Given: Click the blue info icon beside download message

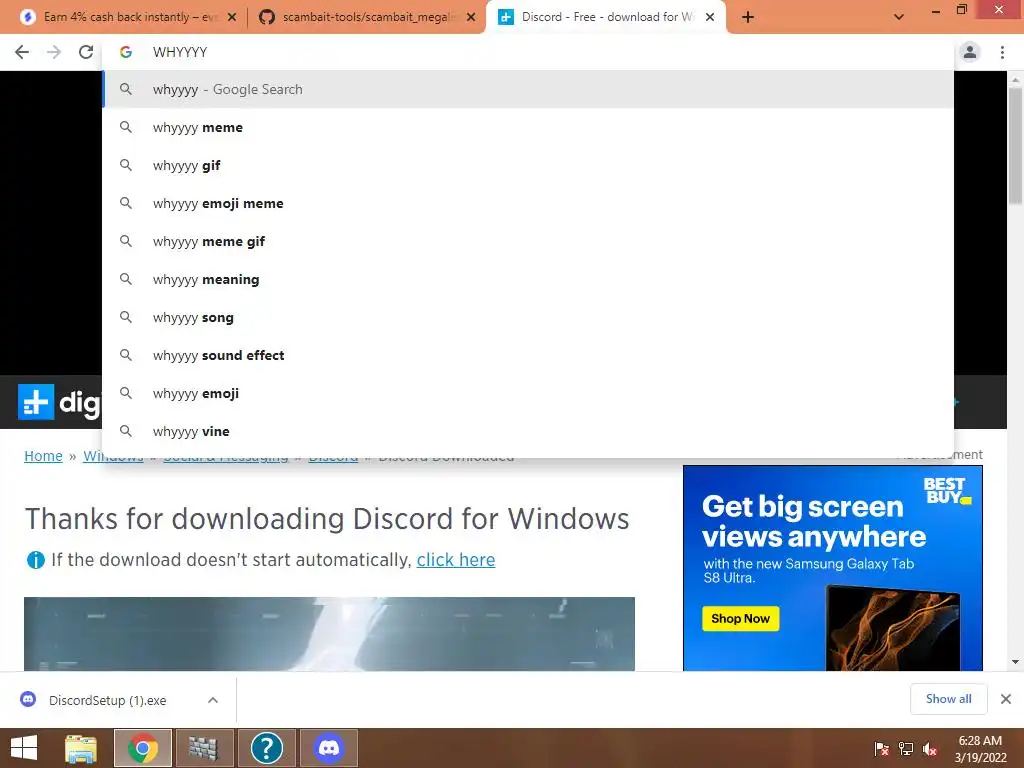Looking at the screenshot, I should coord(35,560).
